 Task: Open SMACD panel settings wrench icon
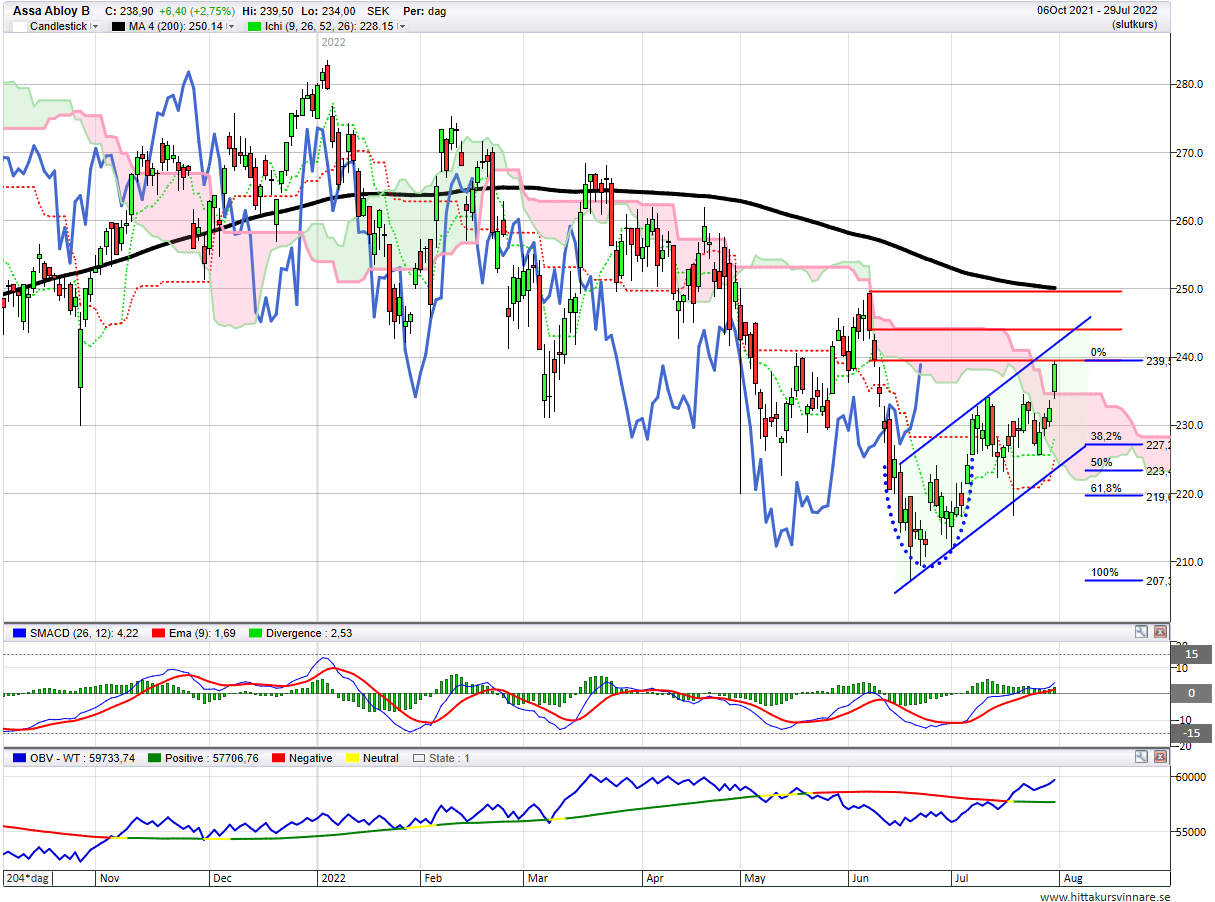(x=1141, y=632)
